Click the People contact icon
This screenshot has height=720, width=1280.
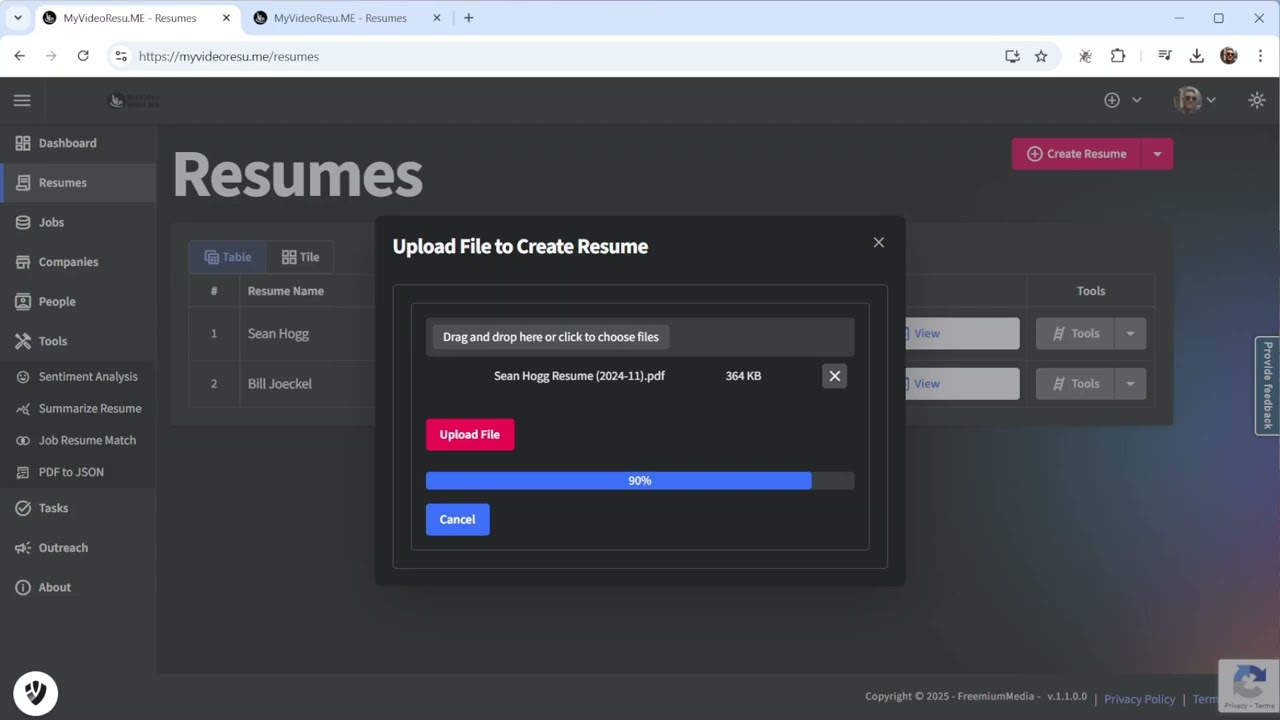click(x=23, y=301)
